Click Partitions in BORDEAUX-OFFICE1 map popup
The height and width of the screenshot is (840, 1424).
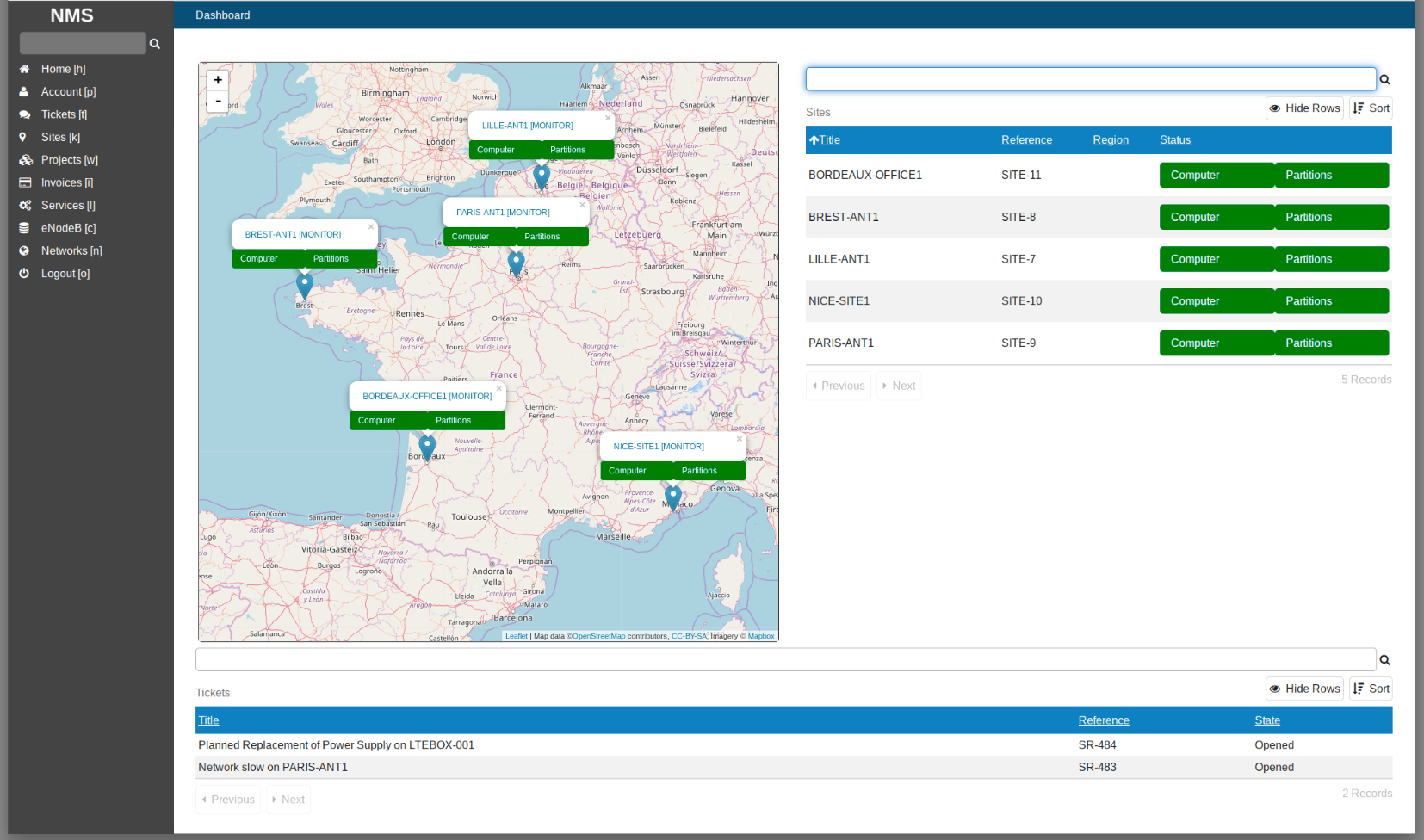point(466,421)
